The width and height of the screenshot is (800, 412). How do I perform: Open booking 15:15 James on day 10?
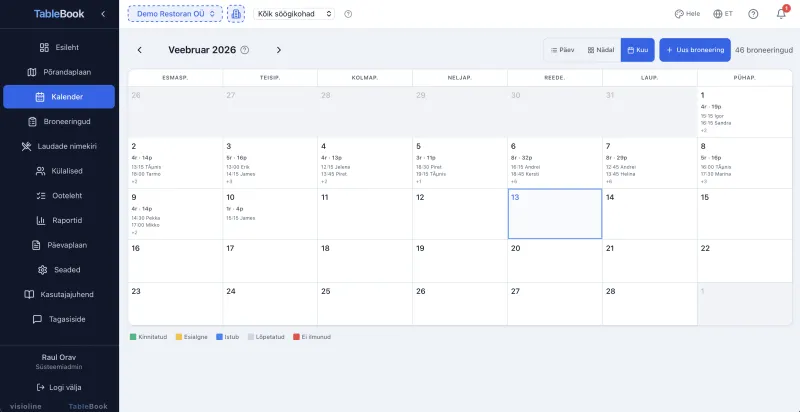(241, 218)
